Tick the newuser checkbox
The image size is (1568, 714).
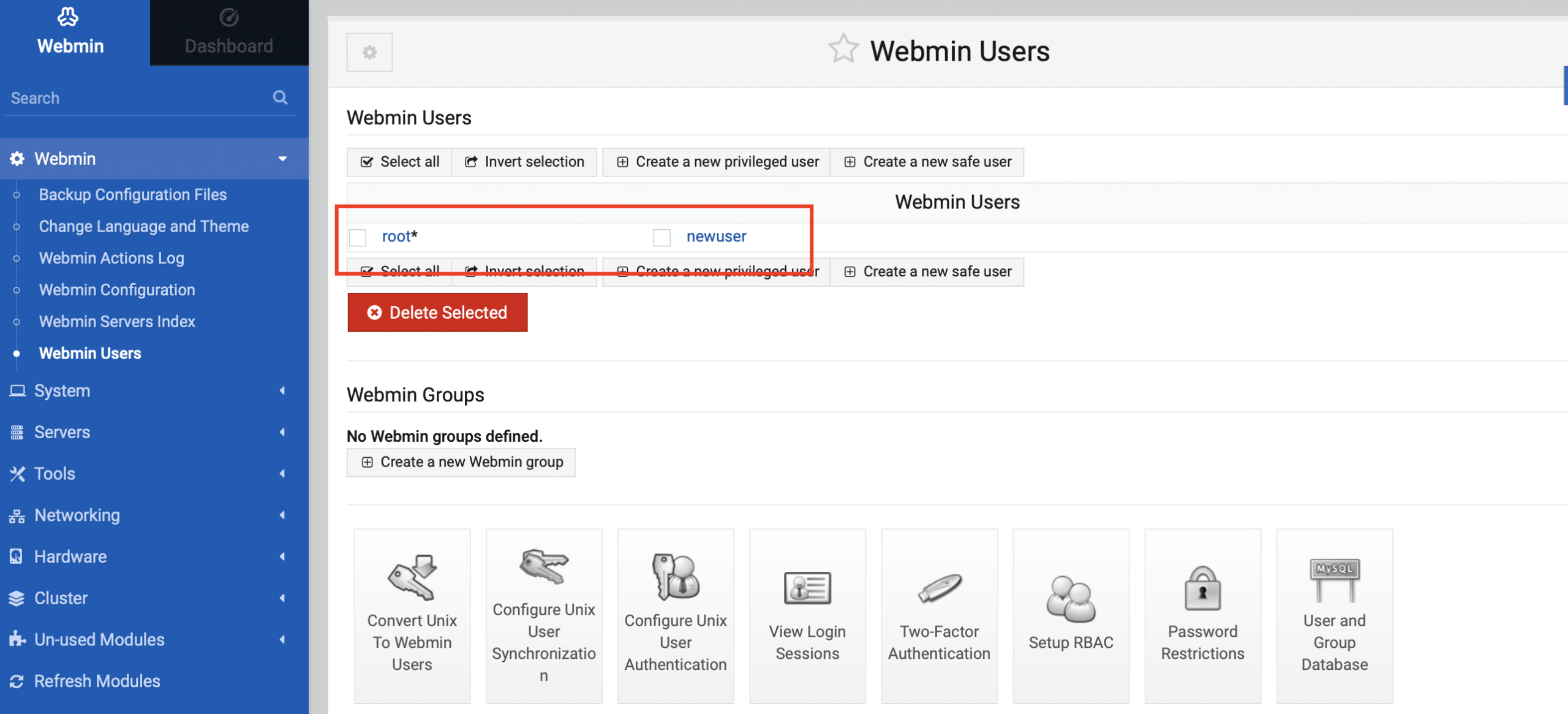pyautogui.click(x=661, y=237)
